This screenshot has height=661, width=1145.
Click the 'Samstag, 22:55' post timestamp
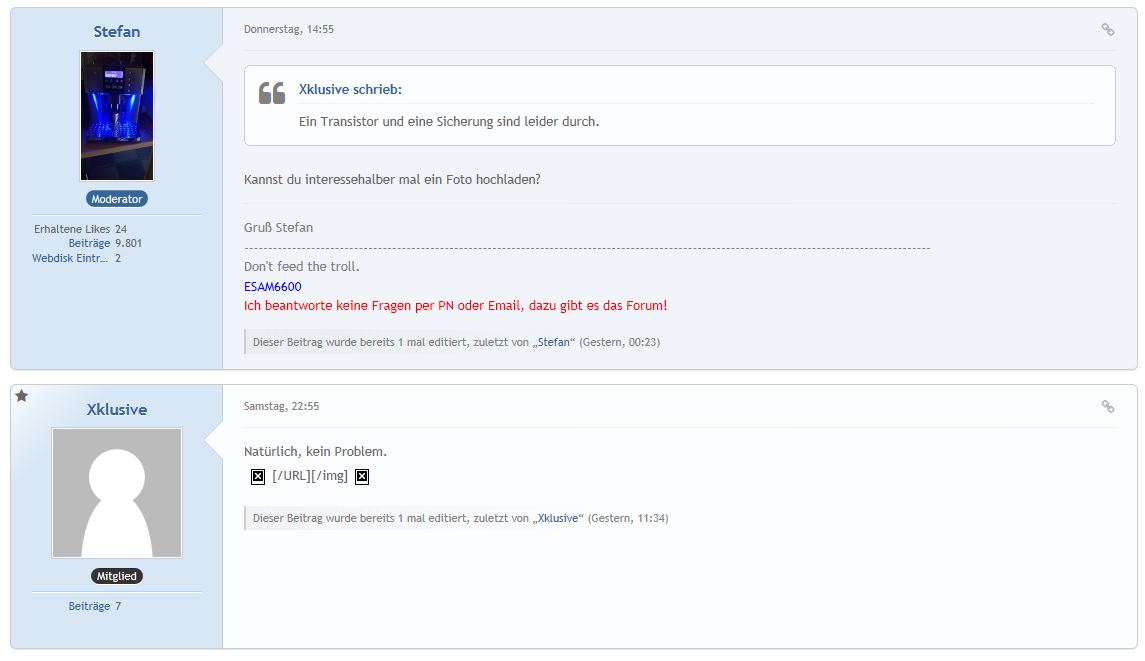coord(281,407)
